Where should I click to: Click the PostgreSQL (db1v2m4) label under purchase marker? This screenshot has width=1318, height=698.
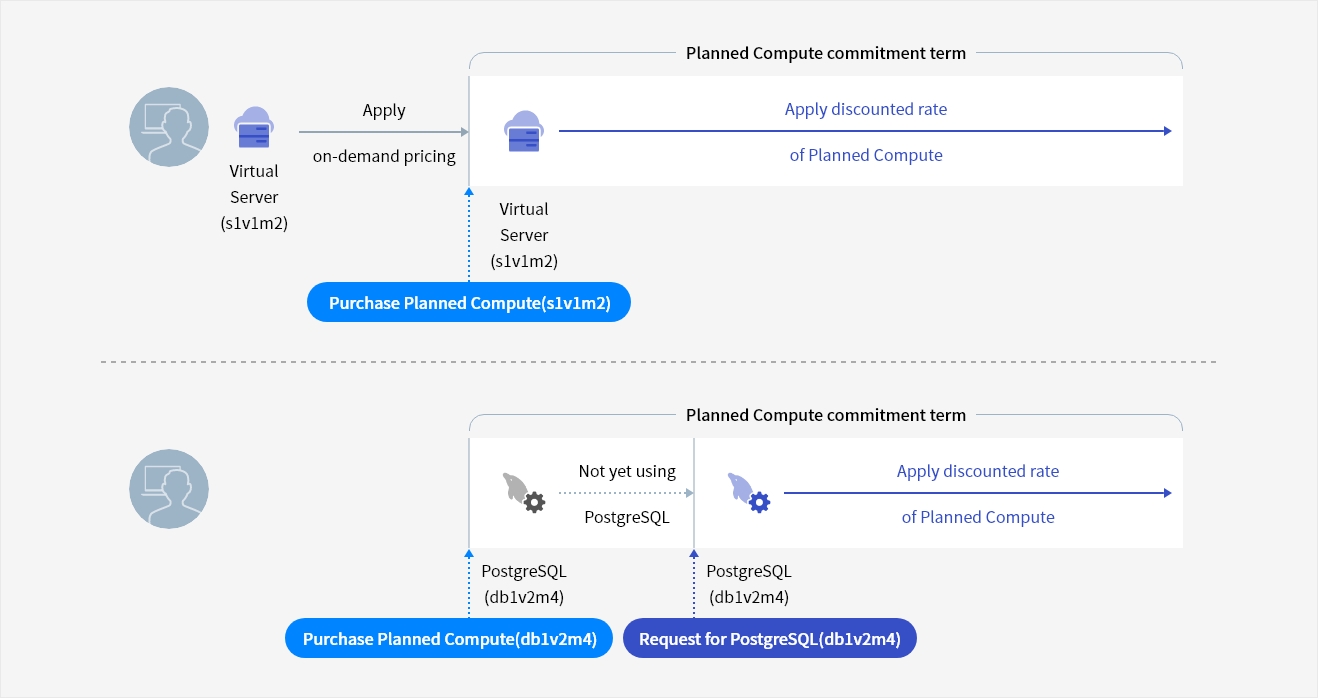coord(524,584)
